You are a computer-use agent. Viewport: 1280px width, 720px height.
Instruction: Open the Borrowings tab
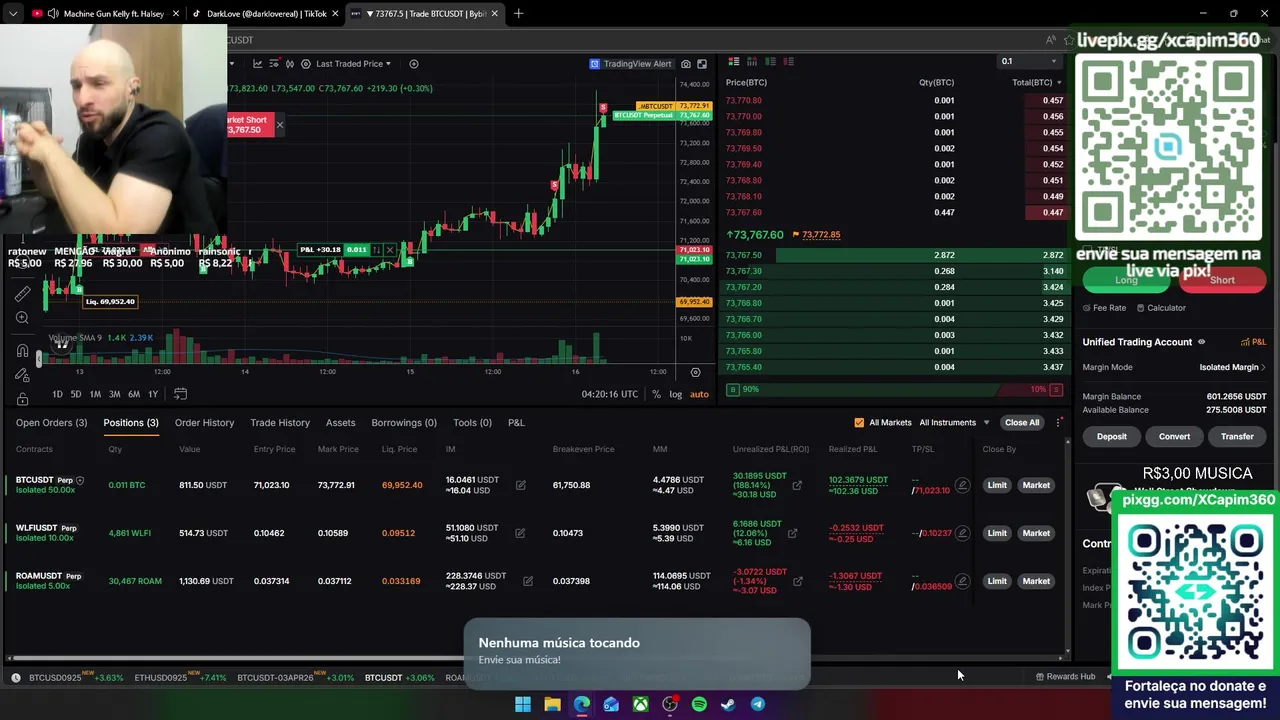pos(404,423)
